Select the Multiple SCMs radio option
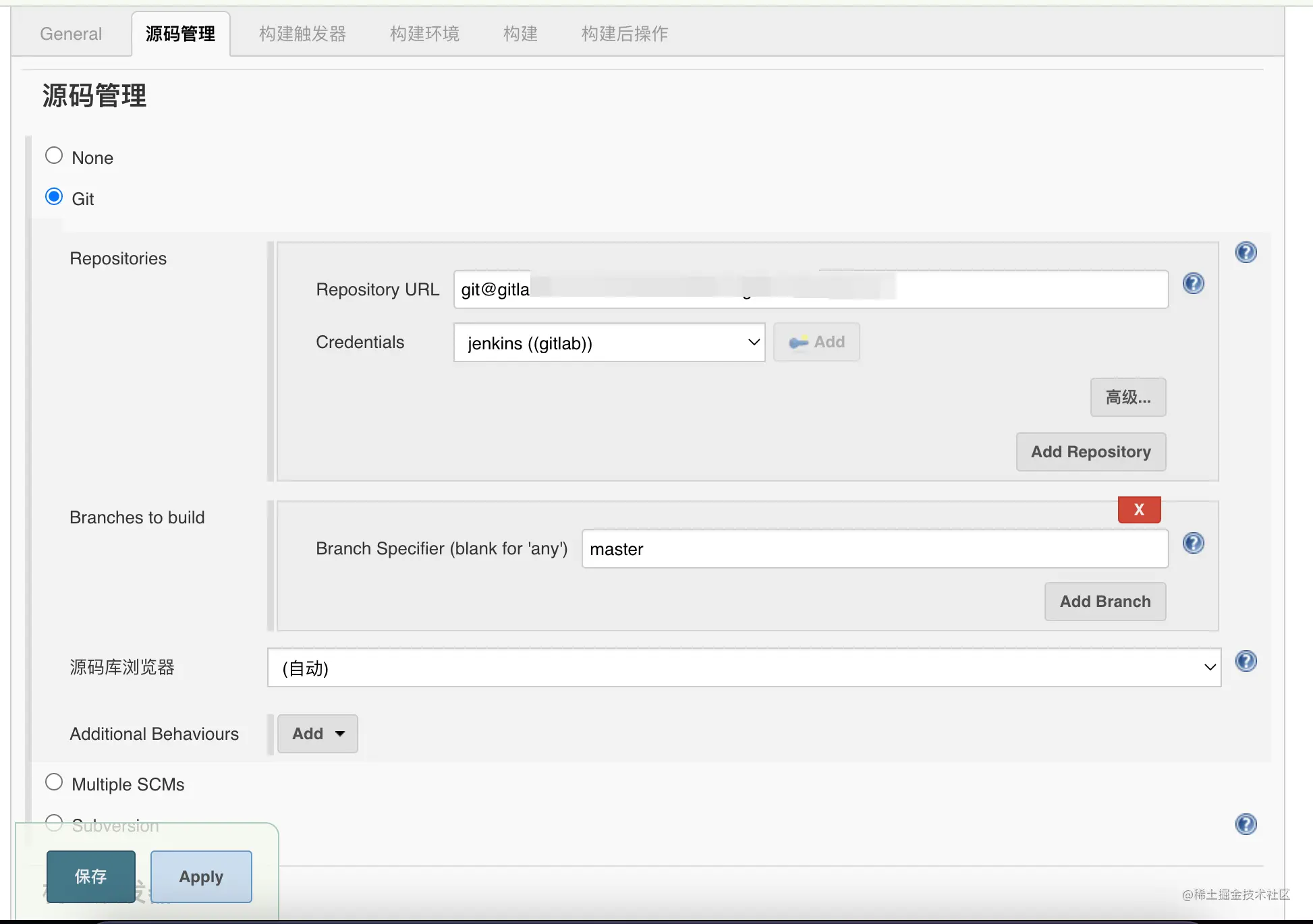The height and width of the screenshot is (924, 1313). coord(54,782)
